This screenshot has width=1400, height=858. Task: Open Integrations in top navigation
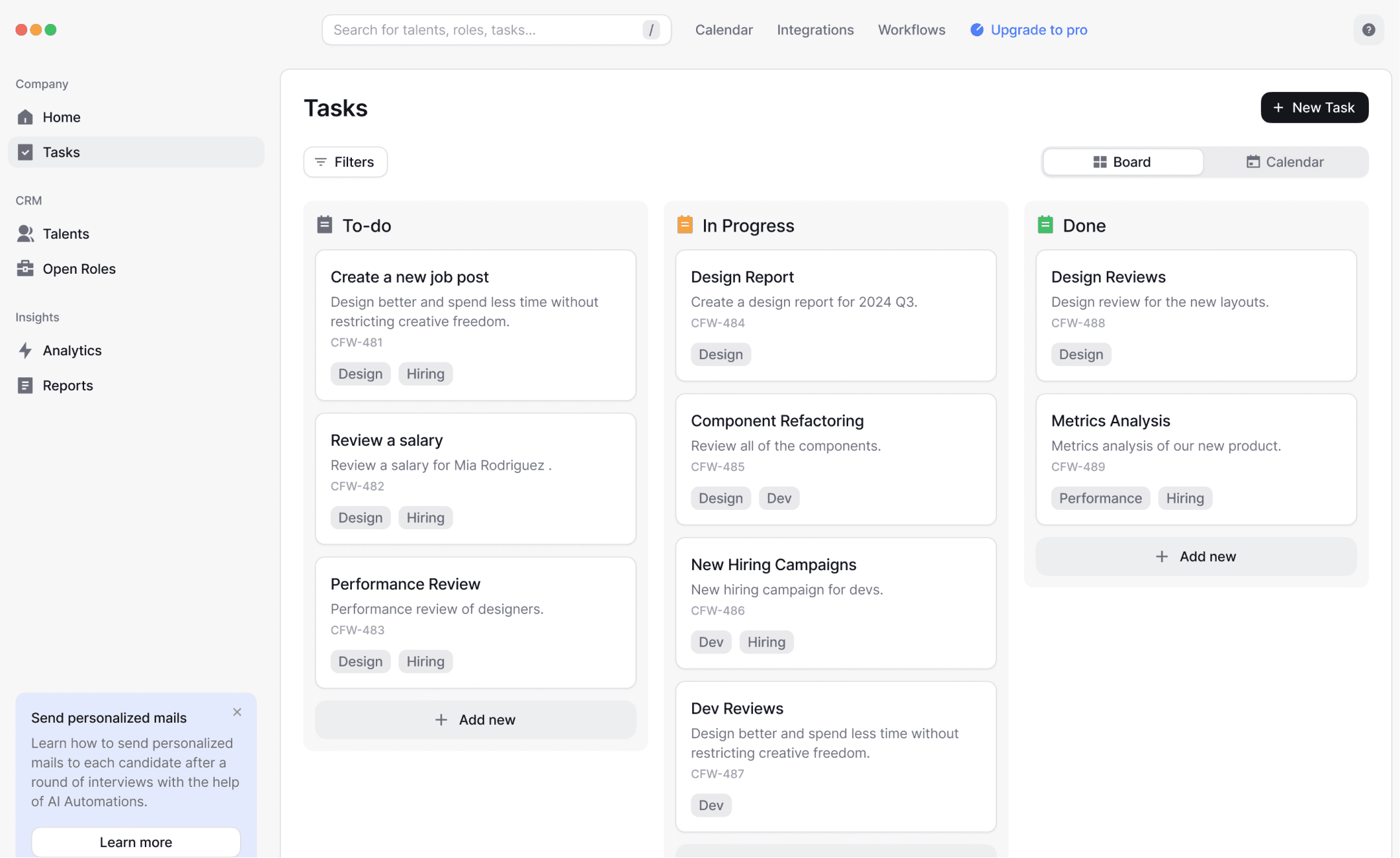pyautogui.click(x=815, y=30)
